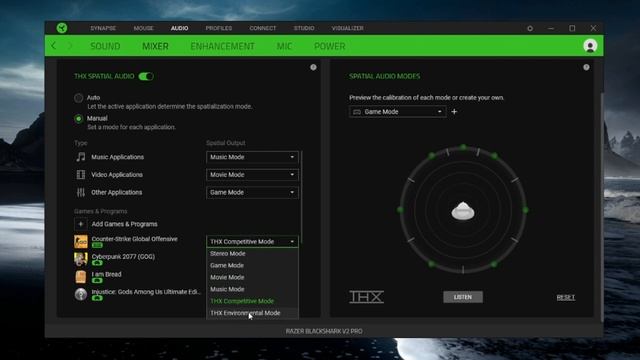Switch to the CONNECT tab
Image resolution: width=640 pixels, height=360 pixels.
click(262, 28)
